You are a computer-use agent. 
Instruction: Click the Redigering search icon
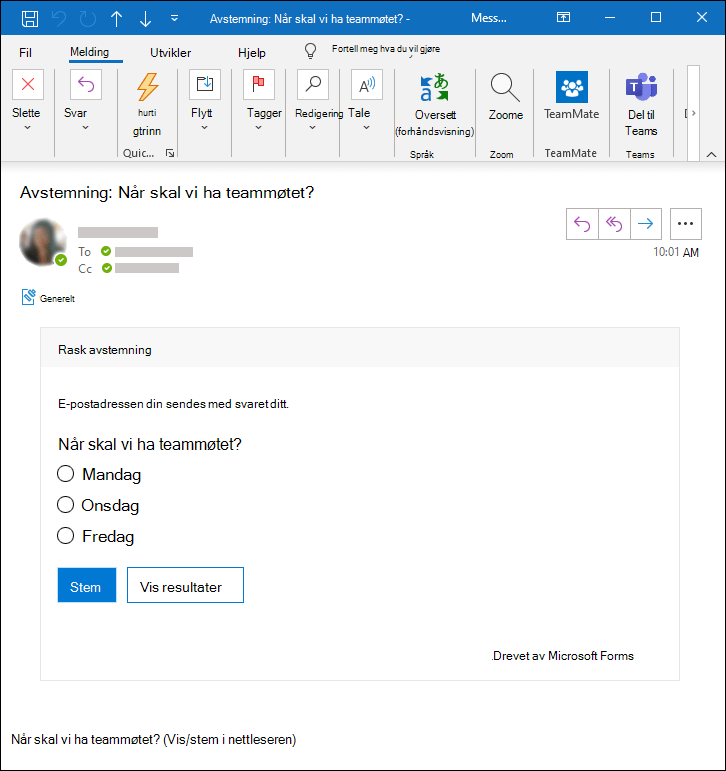[x=313, y=84]
